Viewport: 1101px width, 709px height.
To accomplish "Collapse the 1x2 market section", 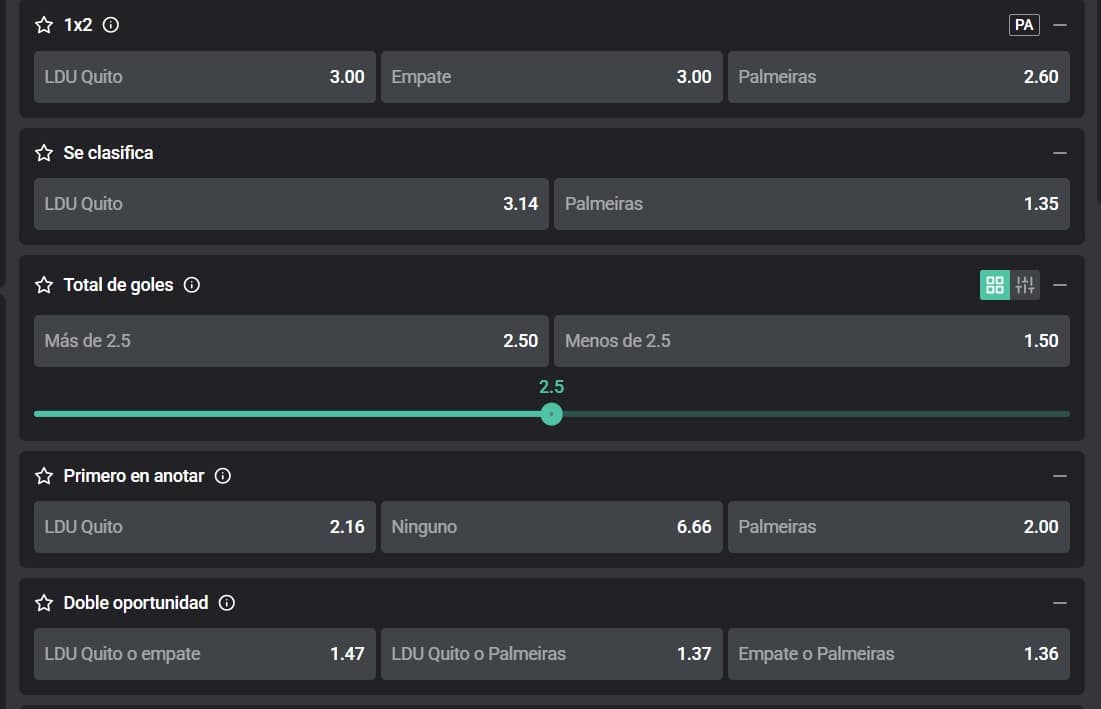I will click(1060, 25).
